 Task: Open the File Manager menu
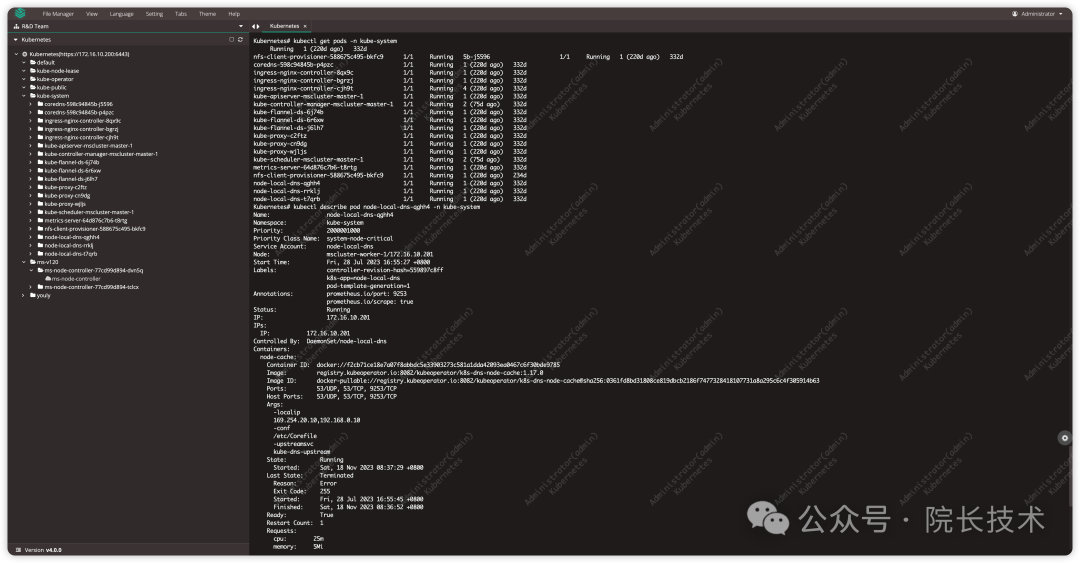pyautogui.click(x=58, y=14)
